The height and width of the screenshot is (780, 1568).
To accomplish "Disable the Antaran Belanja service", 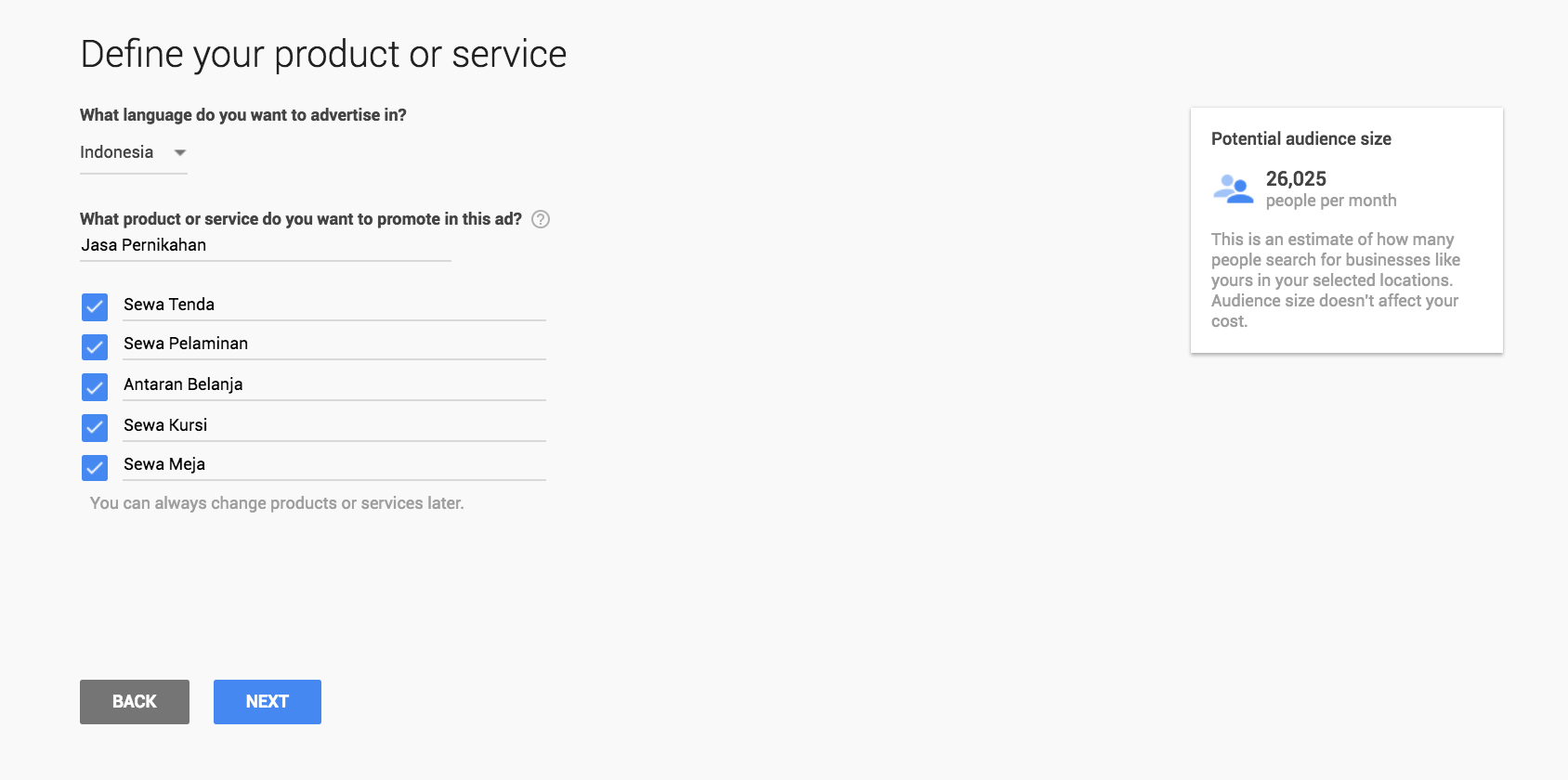I will pos(94,387).
